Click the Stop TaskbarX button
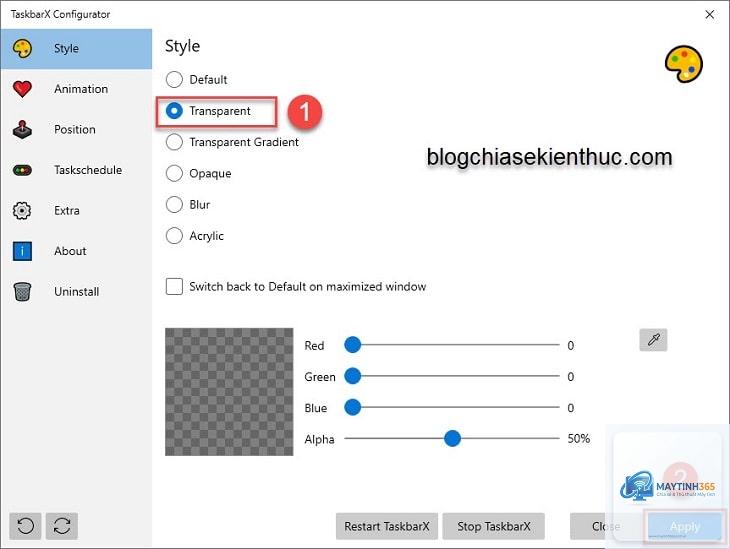The image size is (730, 549). (x=493, y=526)
